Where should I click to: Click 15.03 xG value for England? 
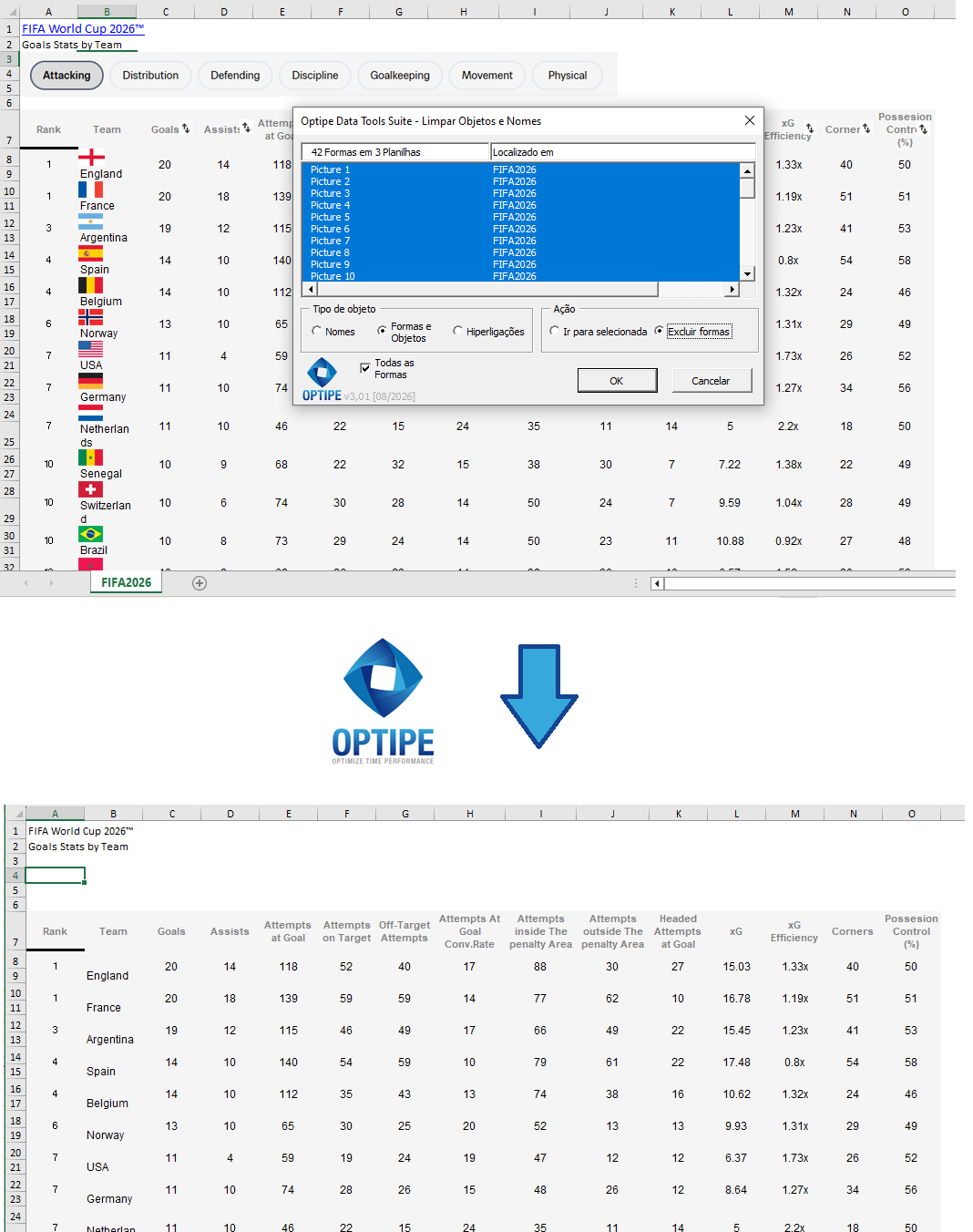click(x=736, y=967)
